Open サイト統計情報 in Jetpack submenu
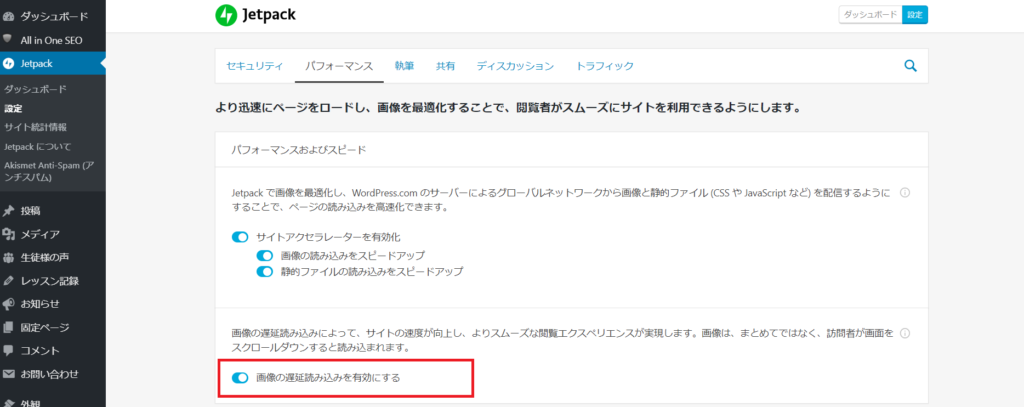The width and height of the screenshot is (1024, 407). 36,127
